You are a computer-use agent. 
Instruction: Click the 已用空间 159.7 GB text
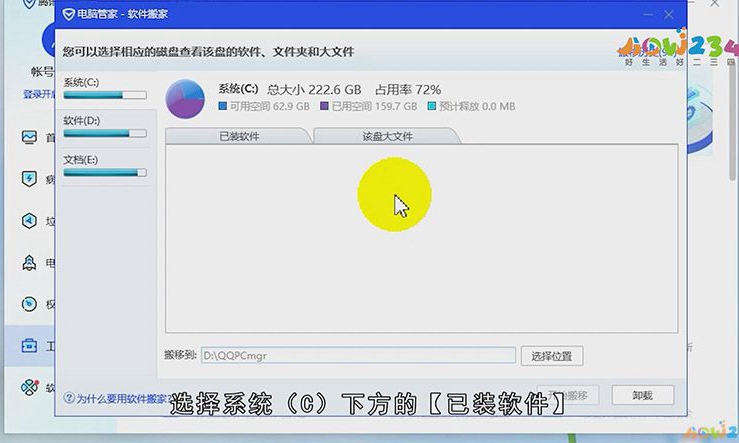pyautogui.click(x=374, y=107)
